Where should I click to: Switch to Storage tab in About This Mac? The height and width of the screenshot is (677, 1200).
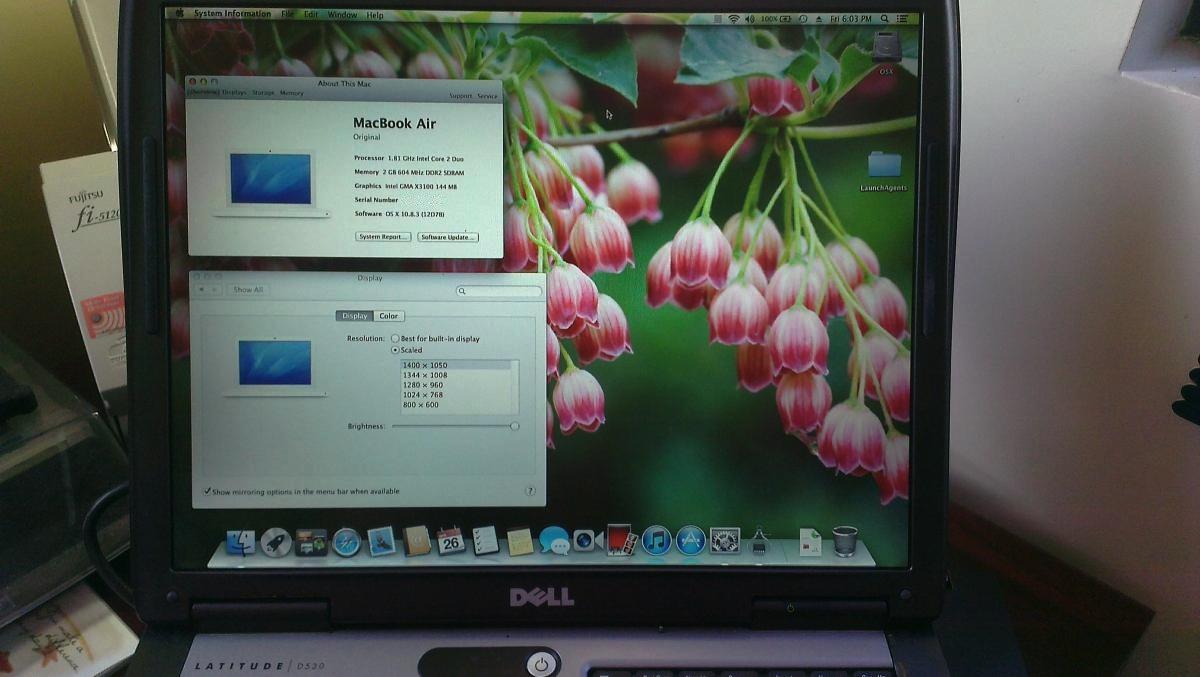tap(263, 92)
